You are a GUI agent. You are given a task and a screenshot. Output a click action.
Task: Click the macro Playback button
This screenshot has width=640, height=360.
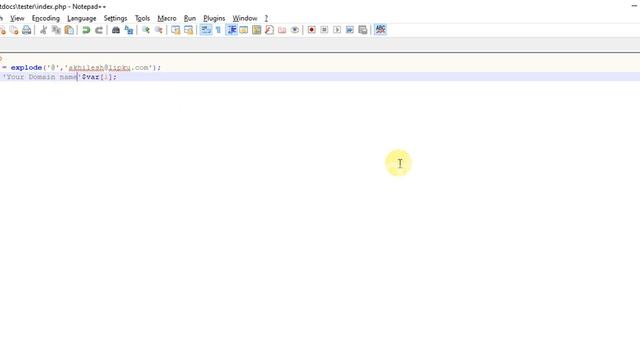(x=337, y=30)
